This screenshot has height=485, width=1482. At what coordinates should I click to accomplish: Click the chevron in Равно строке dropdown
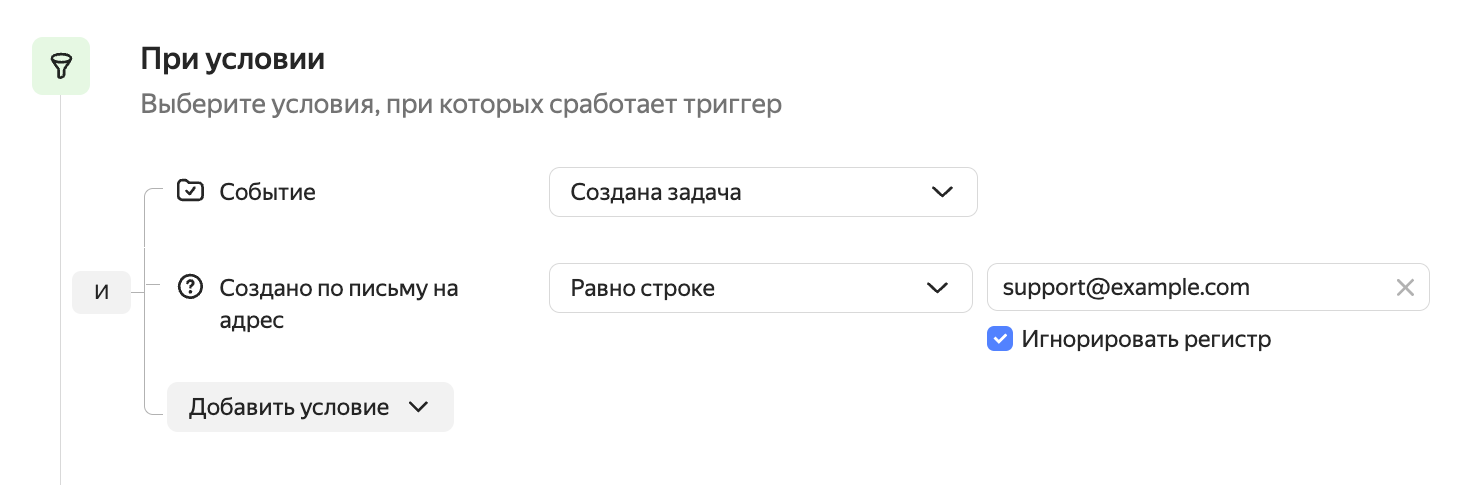point(937,288)
